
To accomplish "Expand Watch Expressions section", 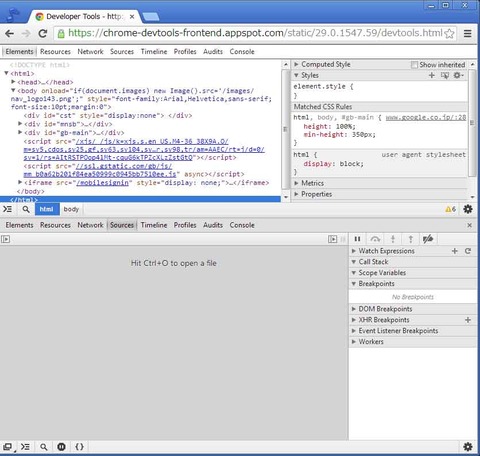I will [354, 251].
